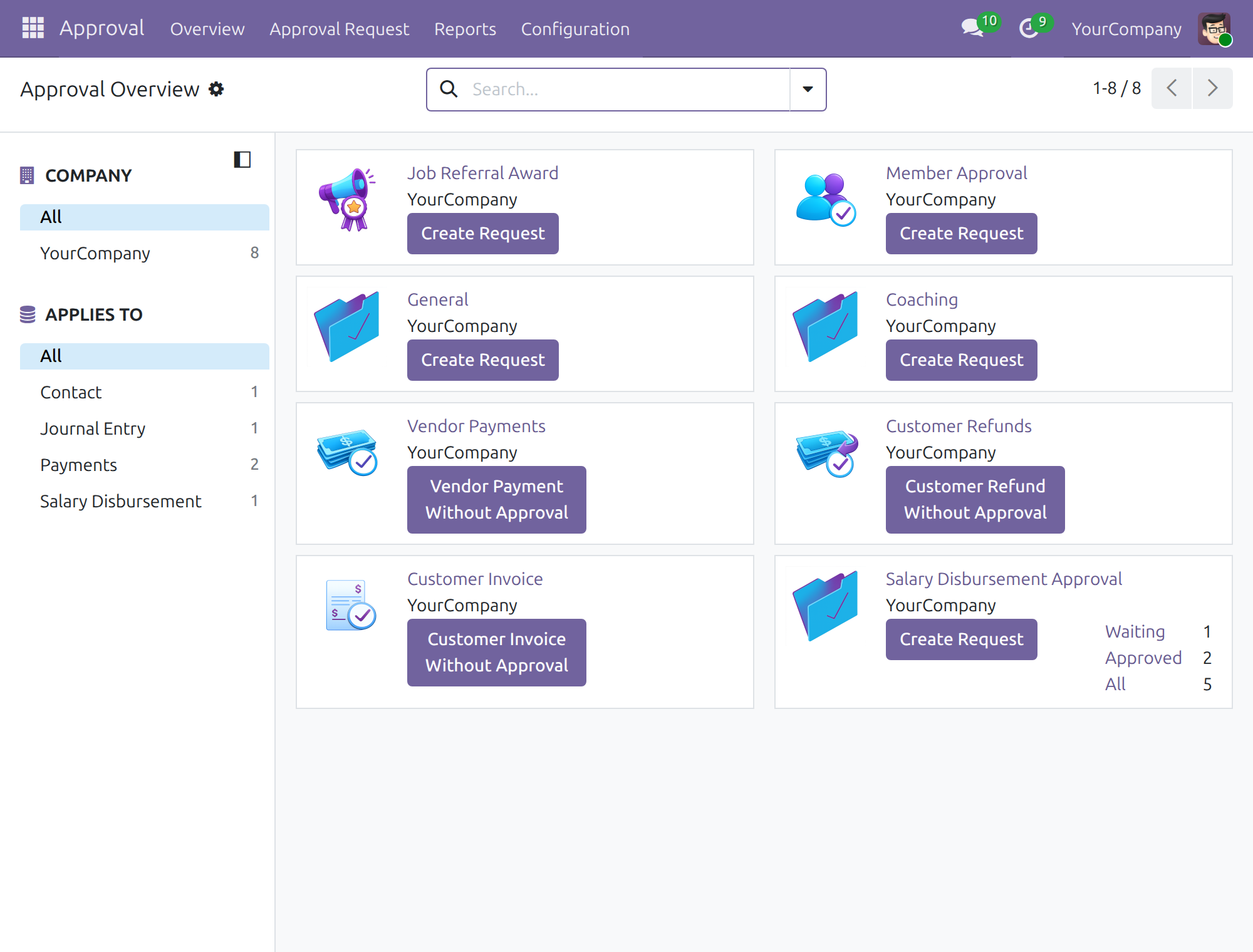
Task: Click the Coaching folder icon
Action: click(826, 326)
